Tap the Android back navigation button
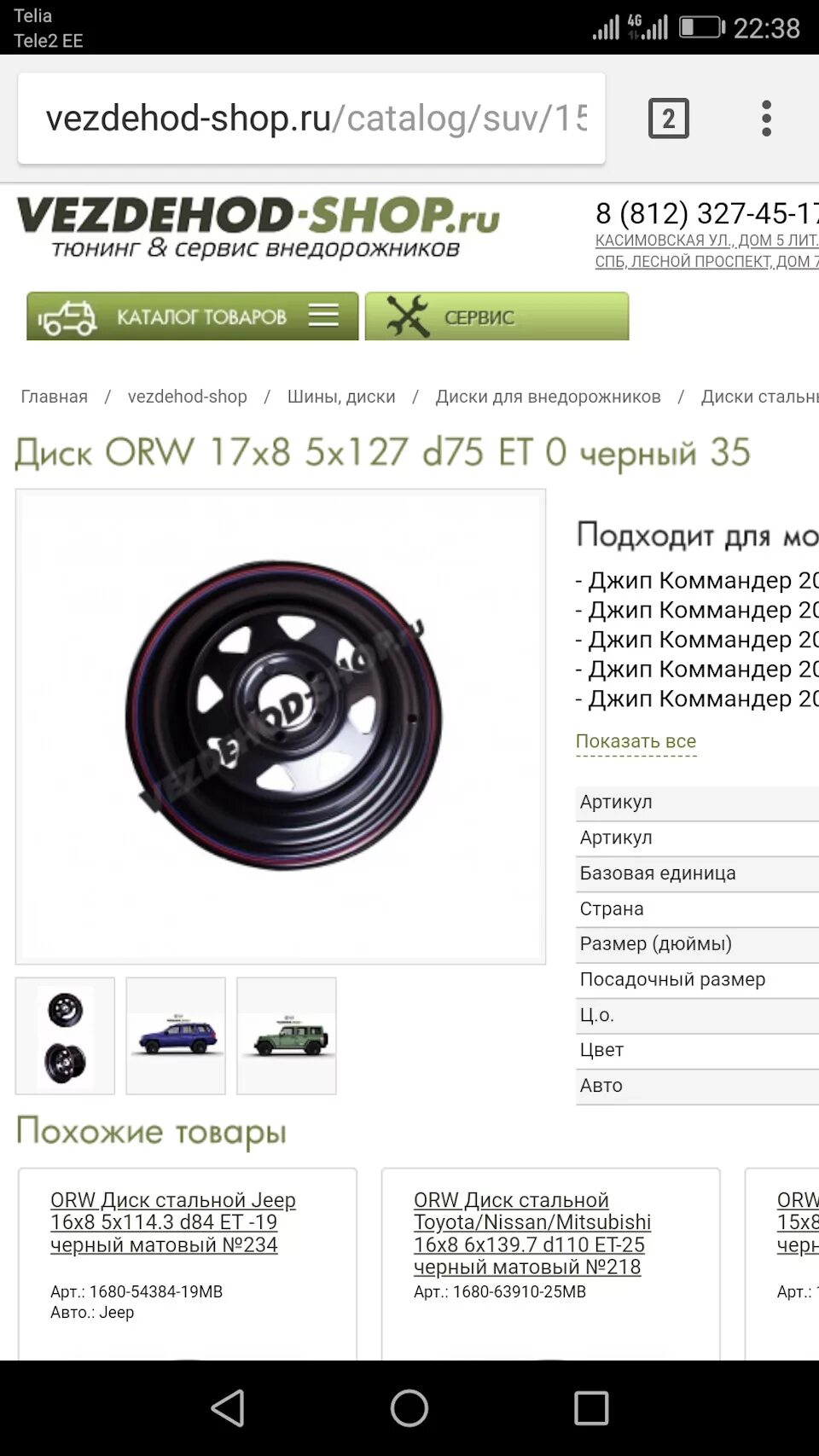This screenshot has height=1456, width=819. 228,1407
